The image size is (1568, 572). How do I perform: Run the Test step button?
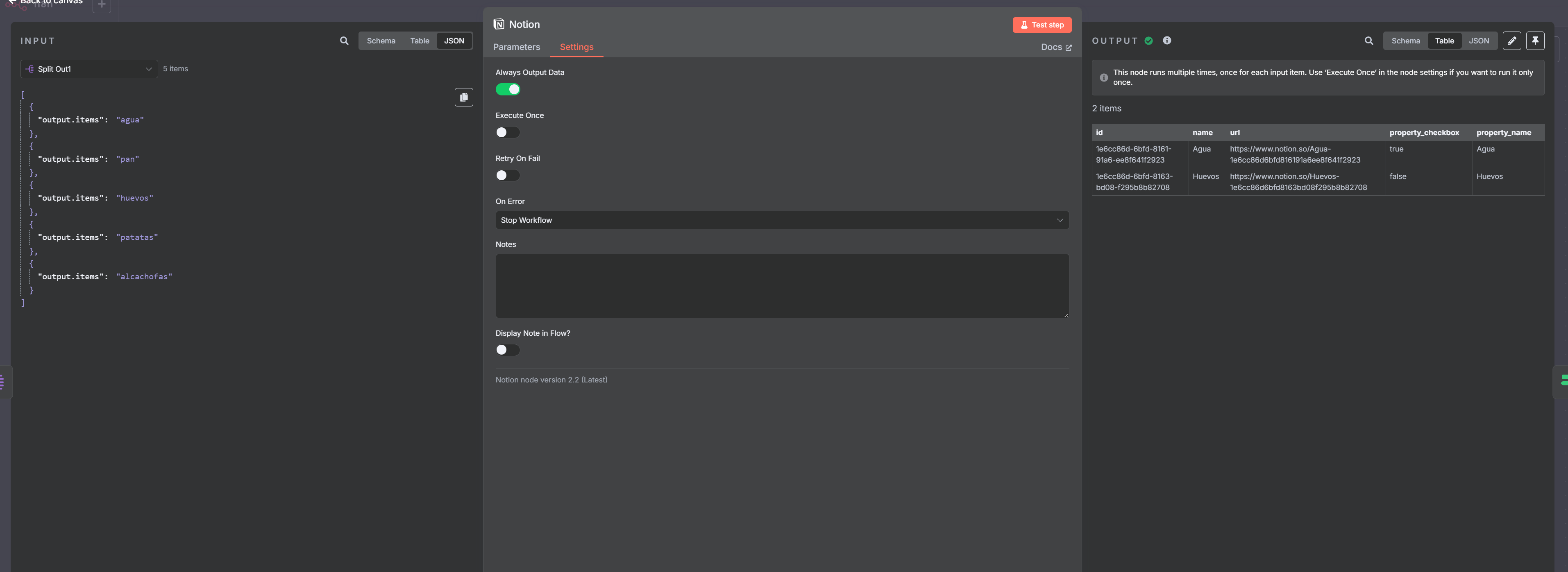point(1042,25)
